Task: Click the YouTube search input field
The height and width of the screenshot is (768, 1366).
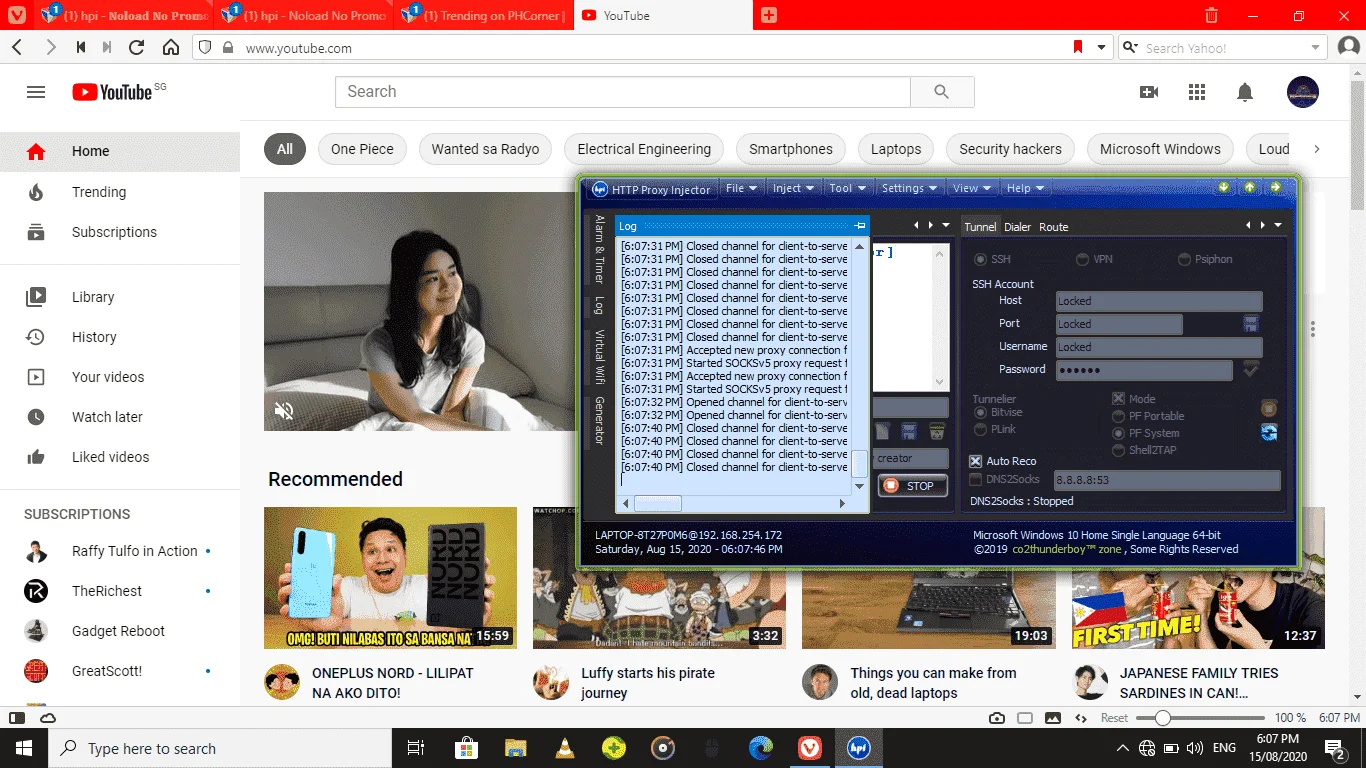Action: click(623, 92)
